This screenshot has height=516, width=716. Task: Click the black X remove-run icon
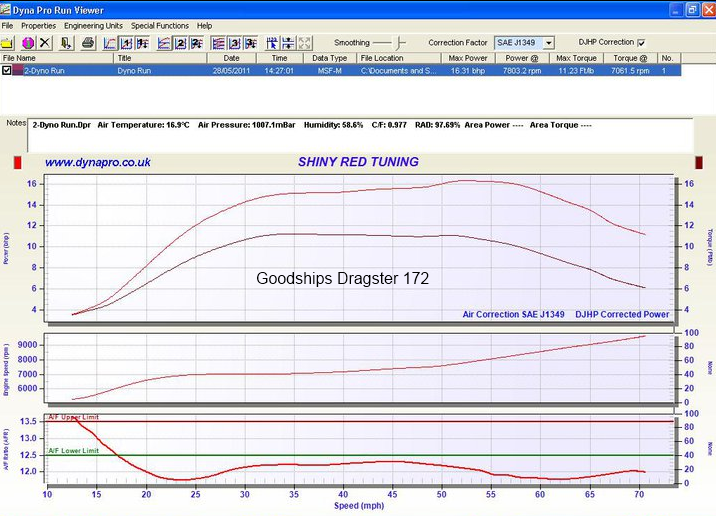[x=44, y=43]
